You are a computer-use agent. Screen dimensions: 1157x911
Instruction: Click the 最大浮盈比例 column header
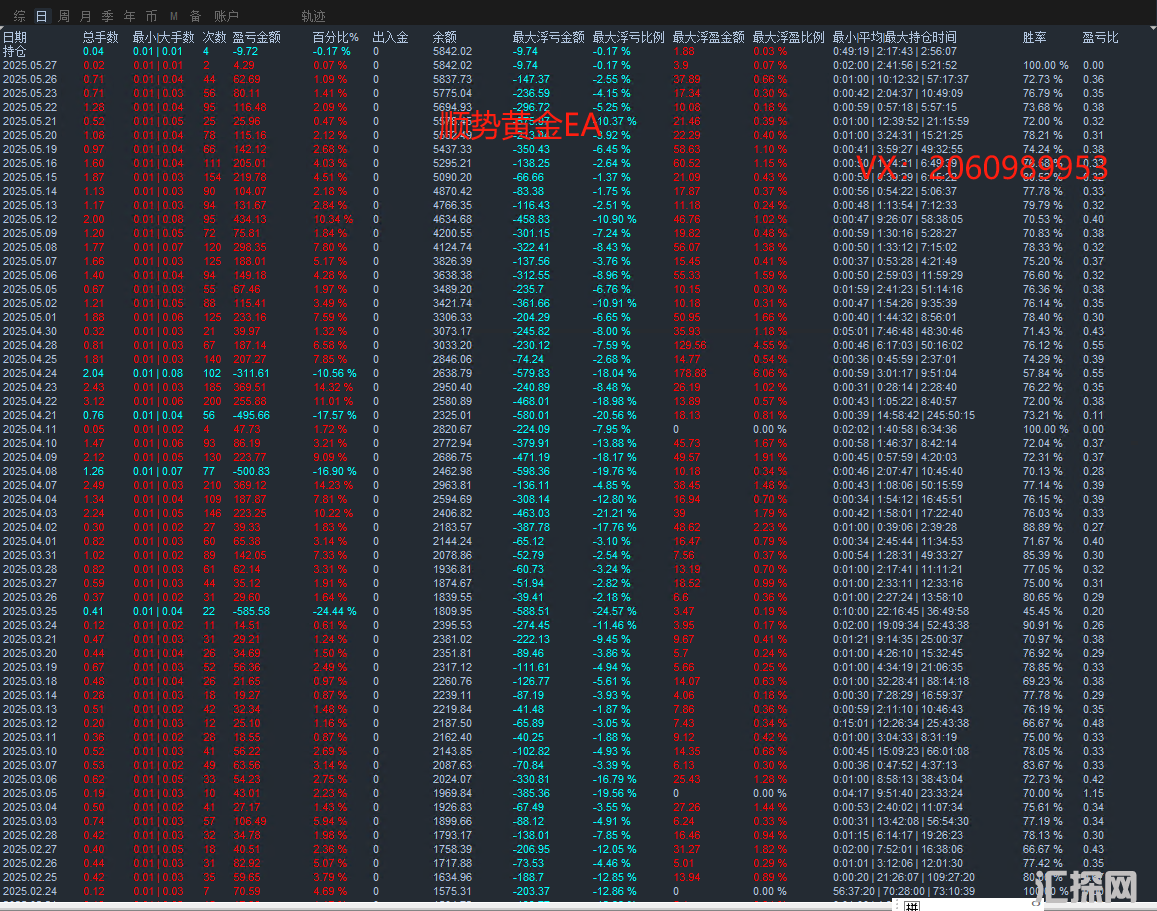[788, 37]
